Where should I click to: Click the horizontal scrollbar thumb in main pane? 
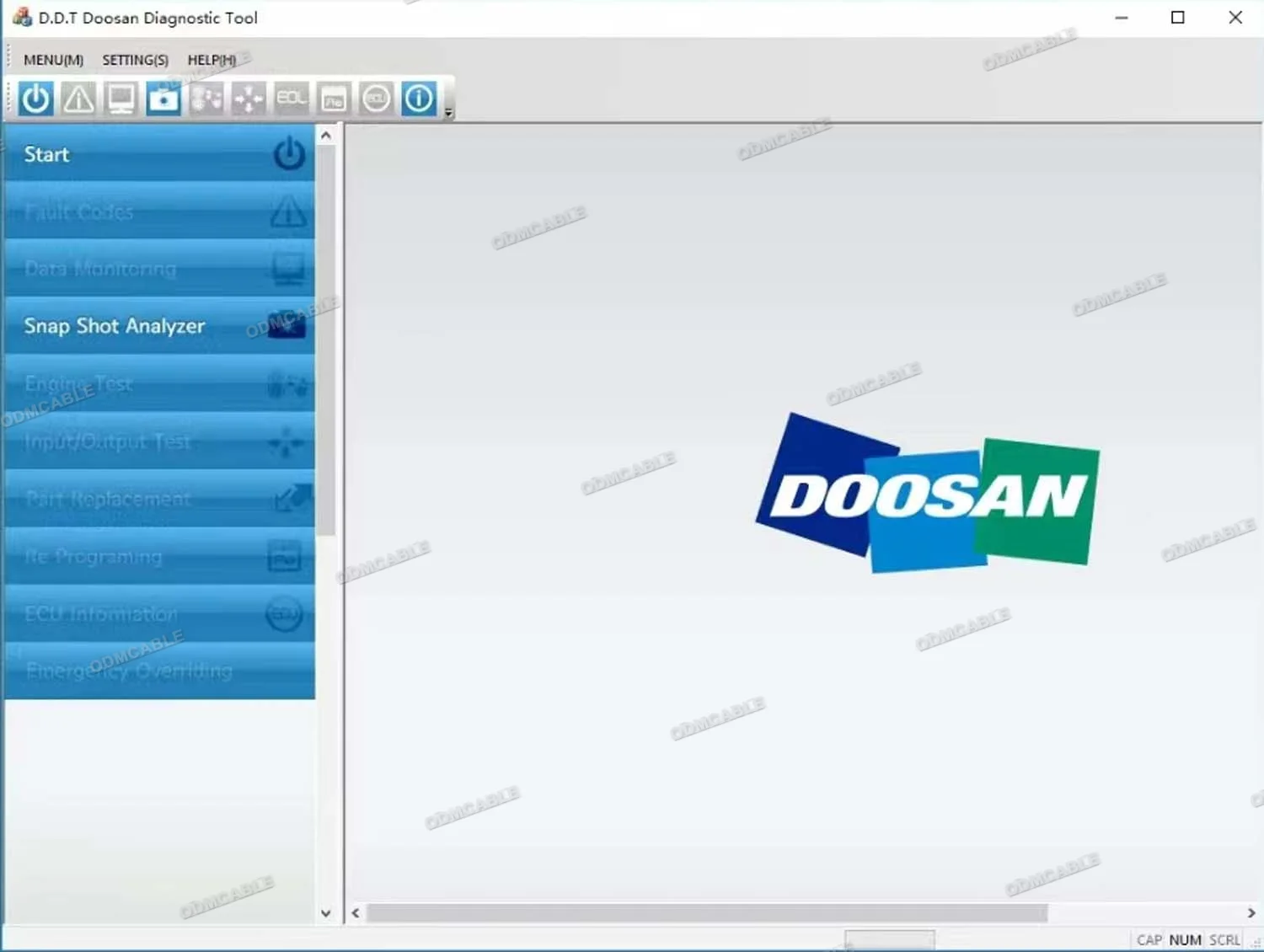tap(707, 913)
